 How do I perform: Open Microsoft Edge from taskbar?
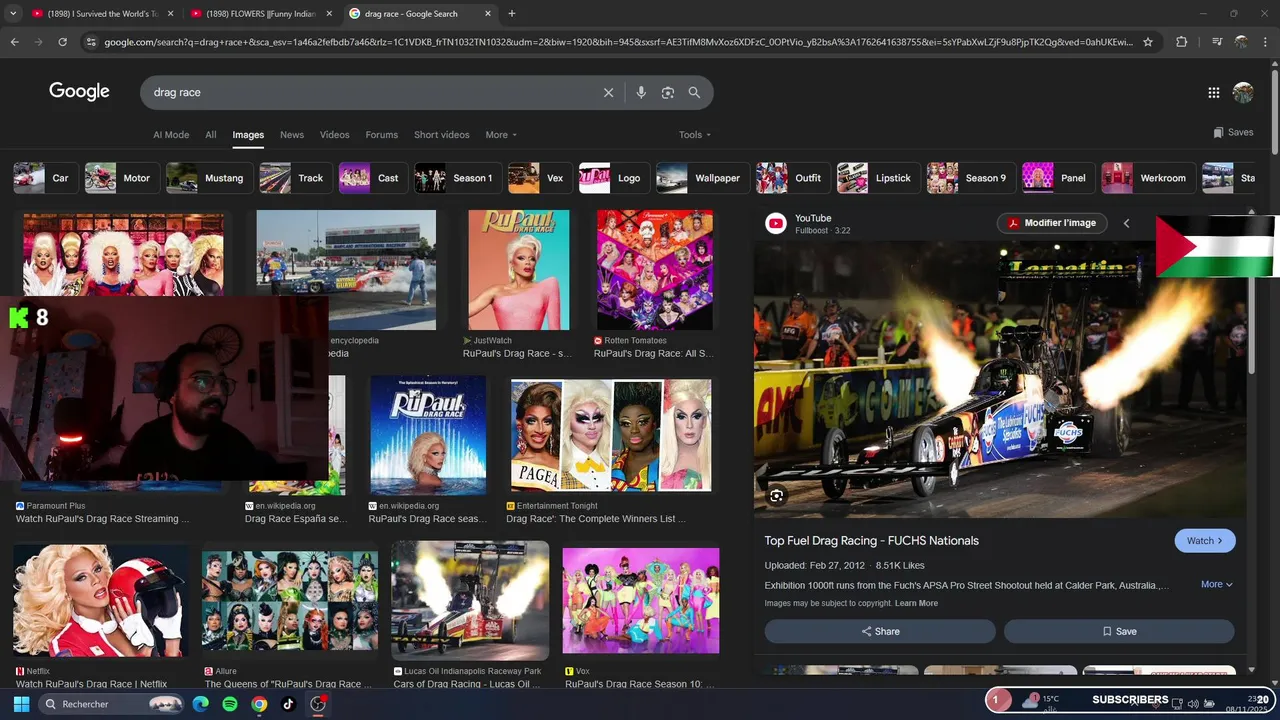pos(200,704)
